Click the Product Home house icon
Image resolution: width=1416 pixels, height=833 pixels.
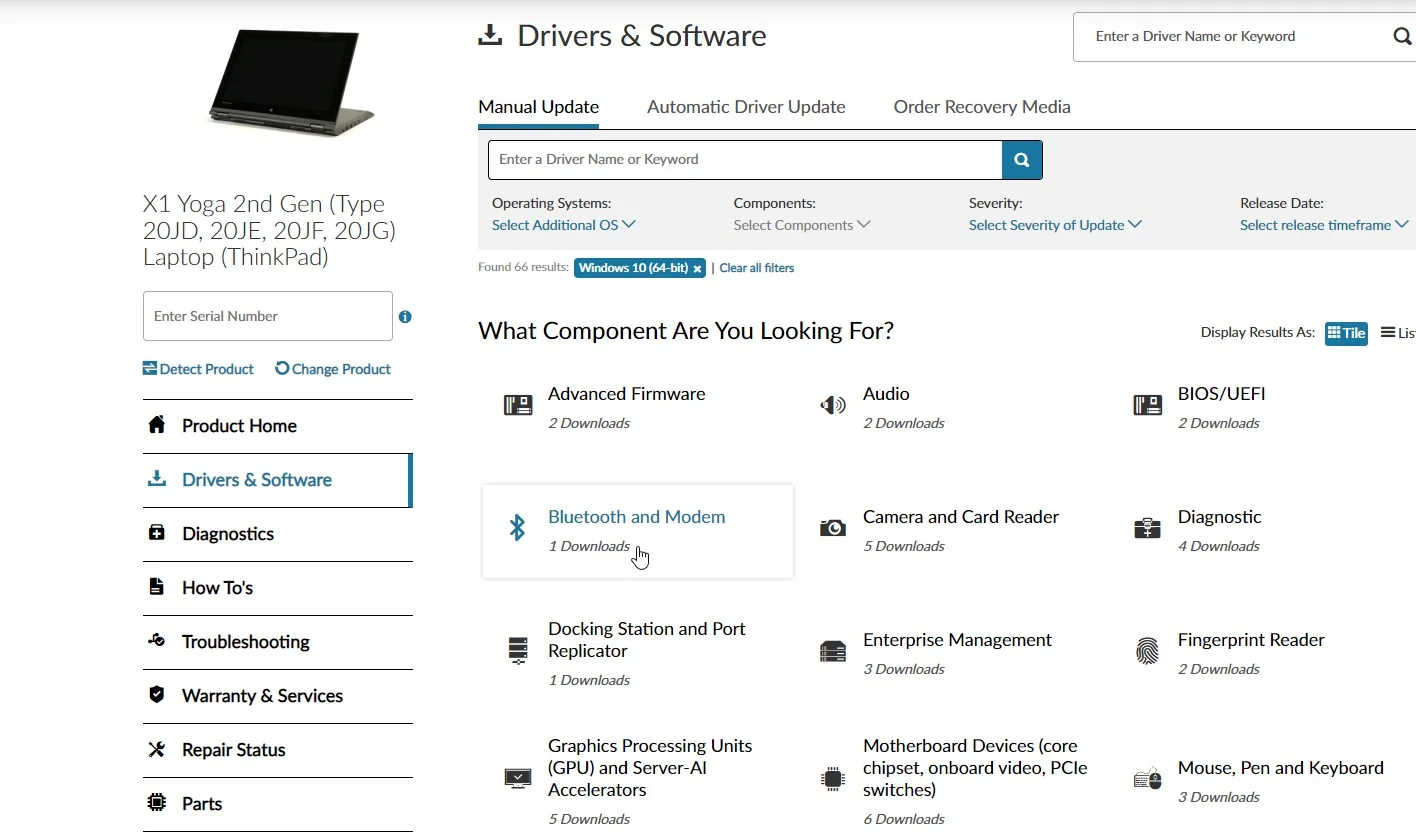pyautogui.click(x=156, y=424)
